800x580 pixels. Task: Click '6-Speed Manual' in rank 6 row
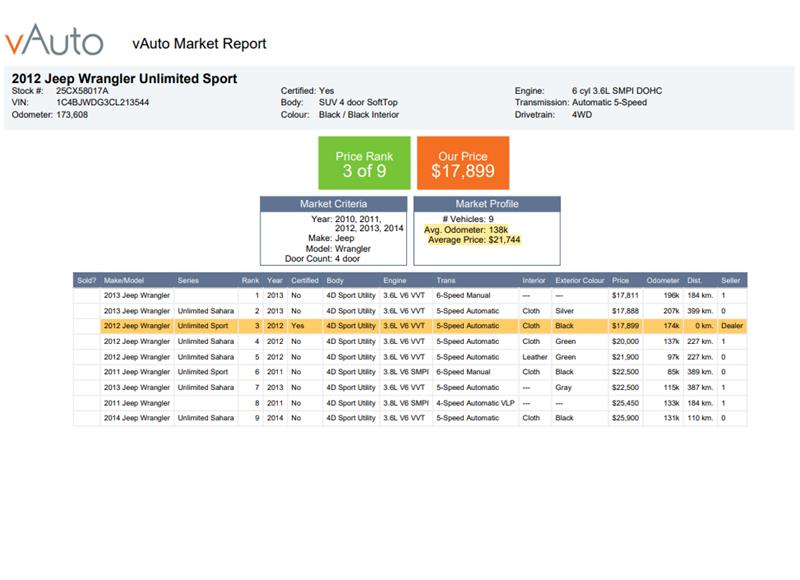(x=463, y=372)
